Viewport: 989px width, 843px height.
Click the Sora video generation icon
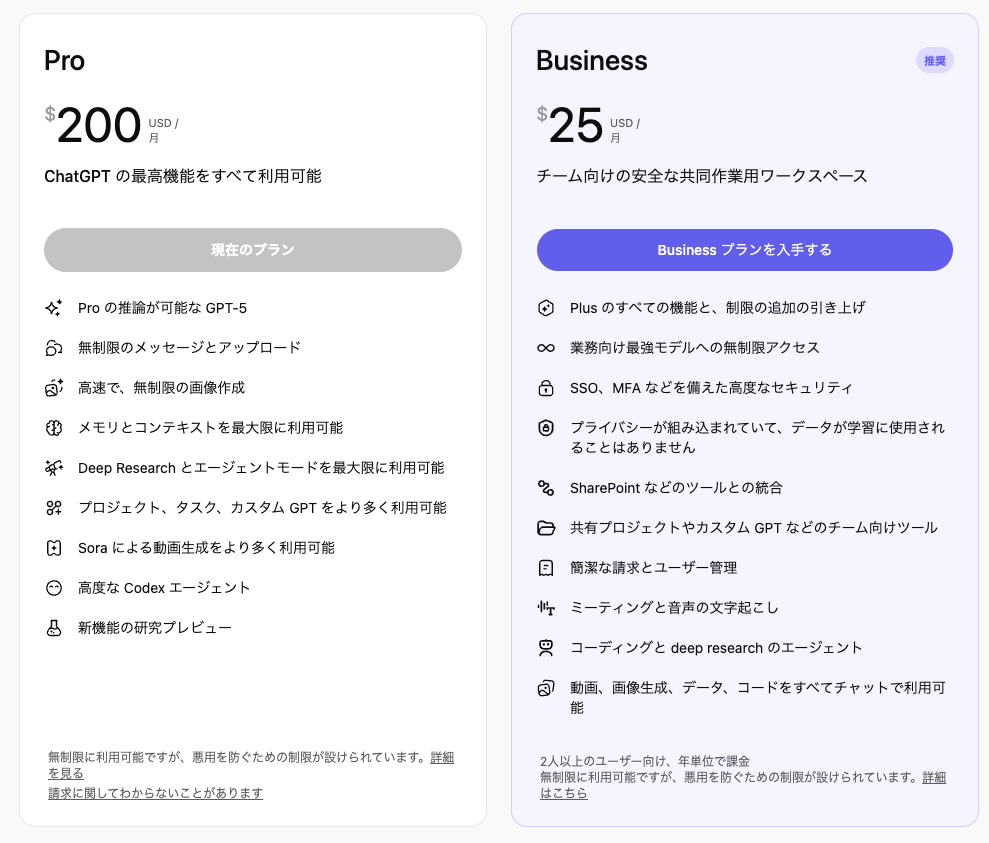pyautogui.click(x=54, y=548)
